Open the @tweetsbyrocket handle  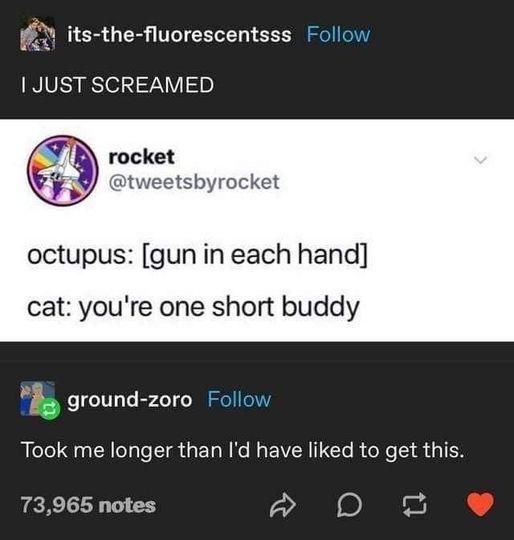point(194,182)
